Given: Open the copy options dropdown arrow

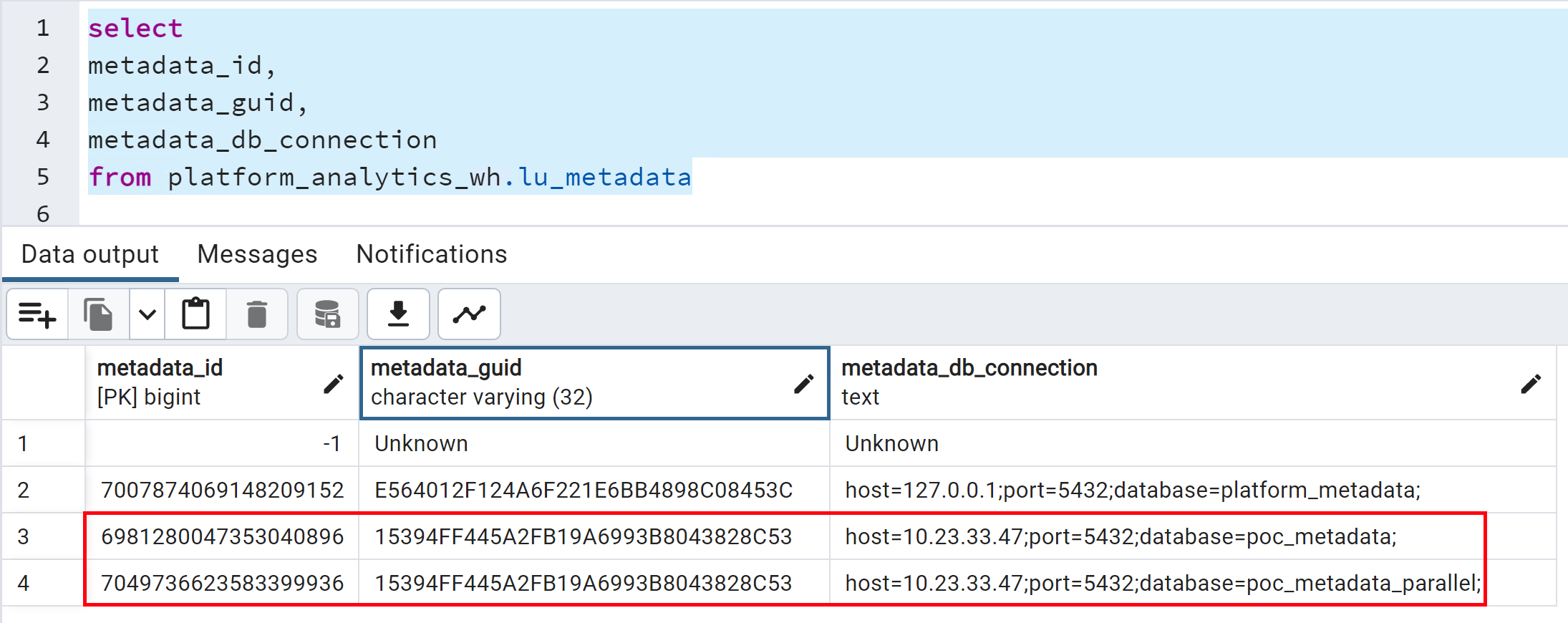Looking at the screenshot, I should tap(147, 314).
